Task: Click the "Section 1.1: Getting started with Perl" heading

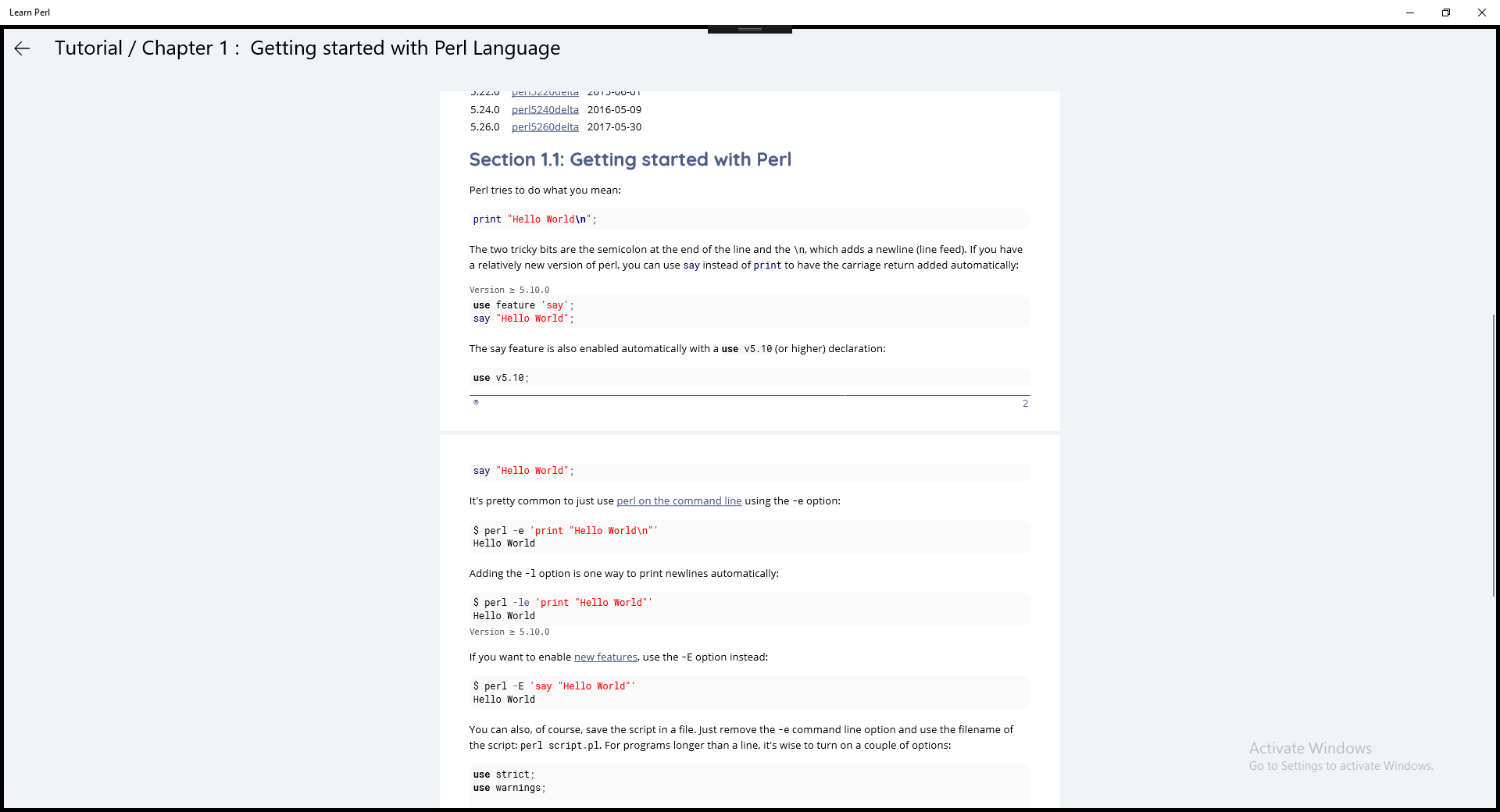Action: 630,160
